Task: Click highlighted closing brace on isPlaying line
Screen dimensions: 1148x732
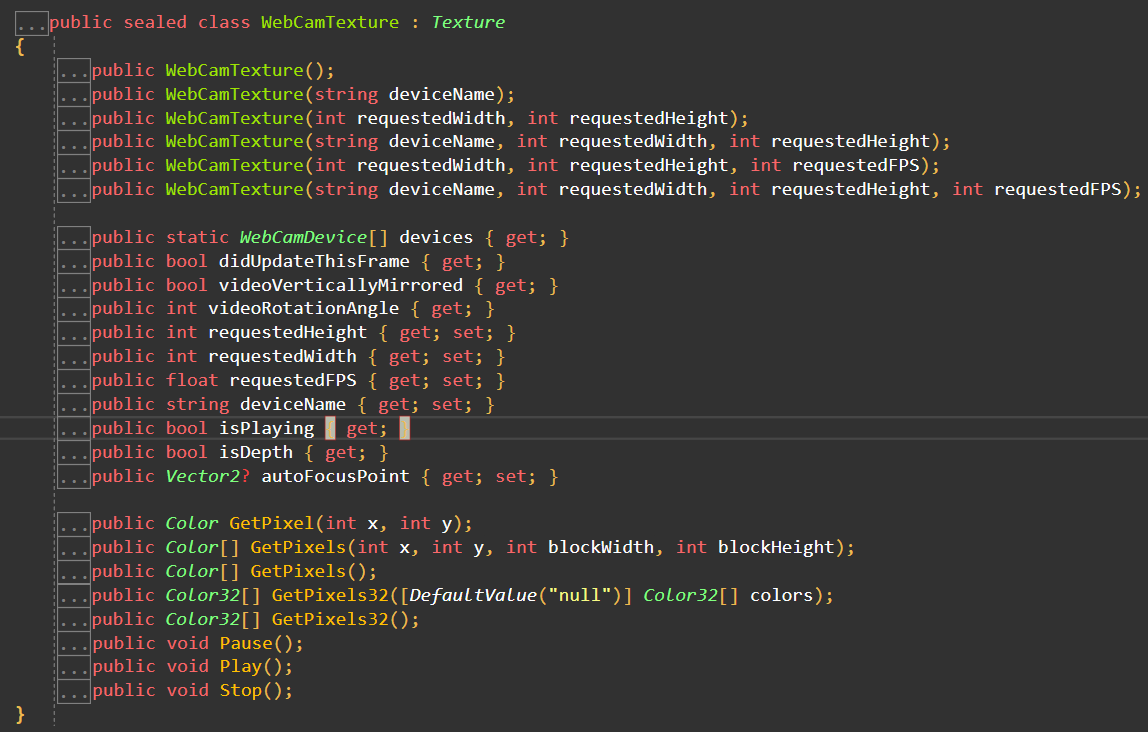Action: click(x=405, y=428)
